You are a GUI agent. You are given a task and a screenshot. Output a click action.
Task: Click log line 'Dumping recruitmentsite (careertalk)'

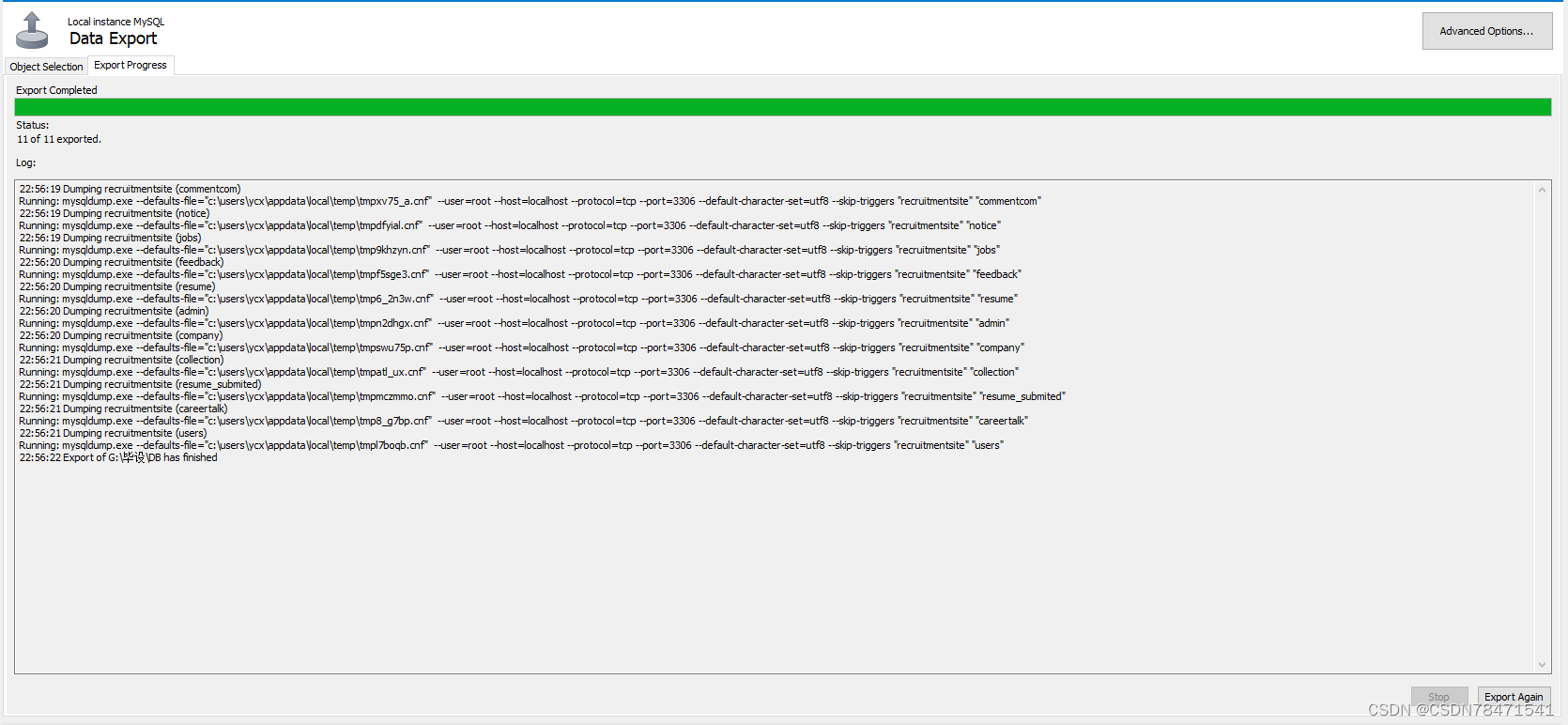pos(124,409)
